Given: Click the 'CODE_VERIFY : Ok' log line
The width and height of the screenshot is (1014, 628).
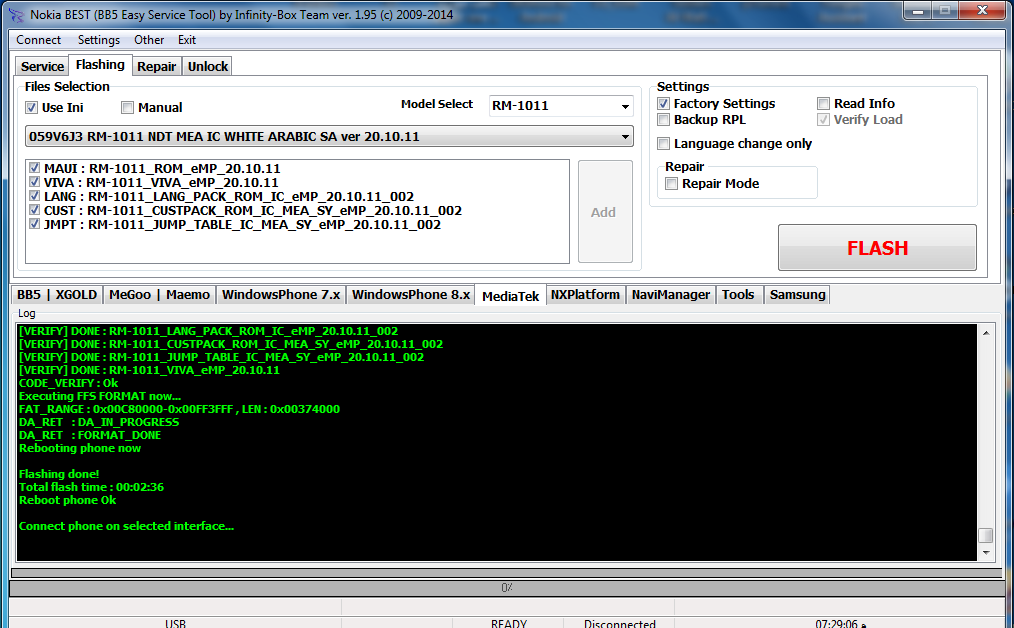Looking at the screenshot, I should [69, 383].
